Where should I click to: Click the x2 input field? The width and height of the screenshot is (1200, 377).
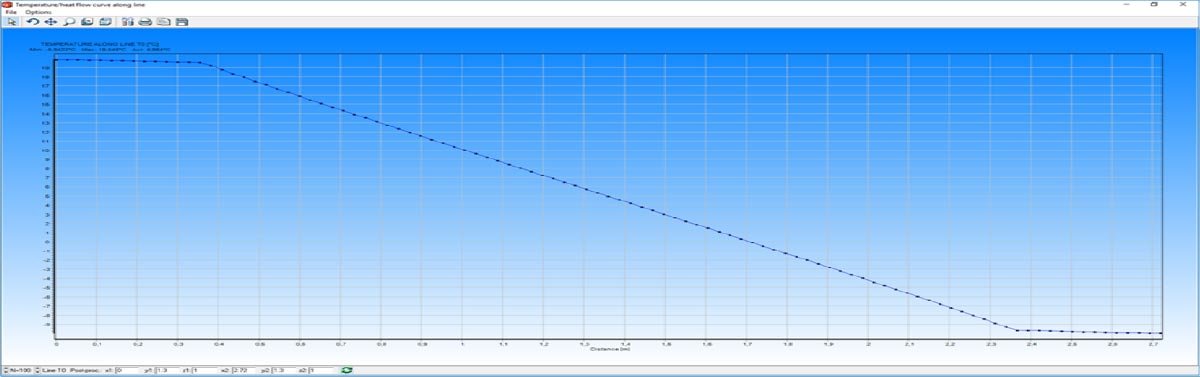(245, 370)
